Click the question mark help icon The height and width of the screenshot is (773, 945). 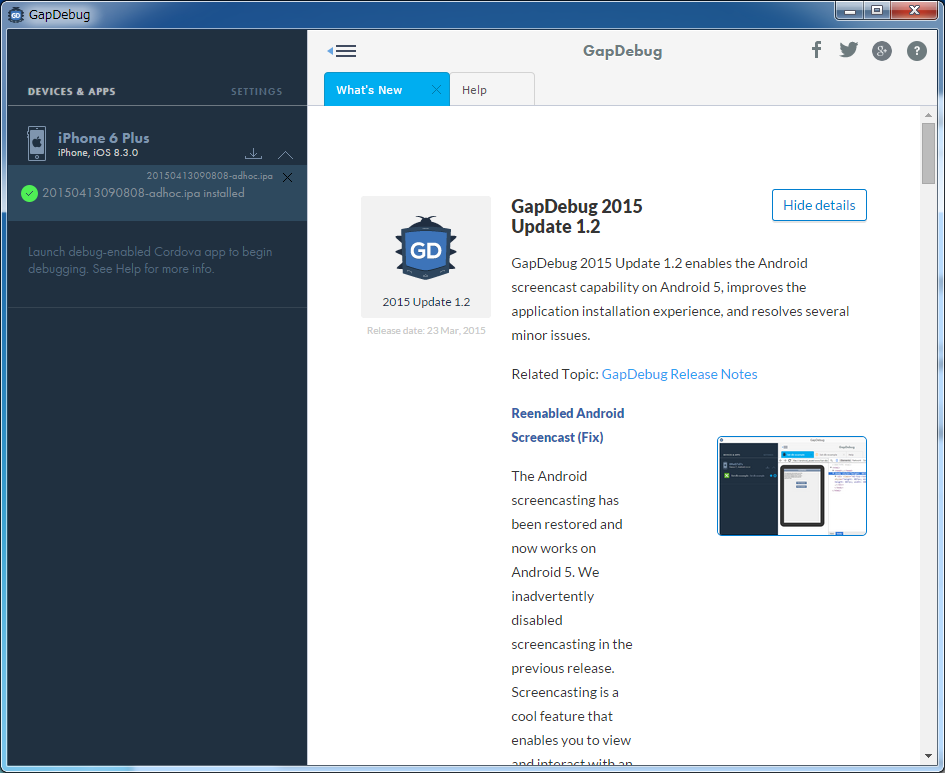(x=916, y=51)
